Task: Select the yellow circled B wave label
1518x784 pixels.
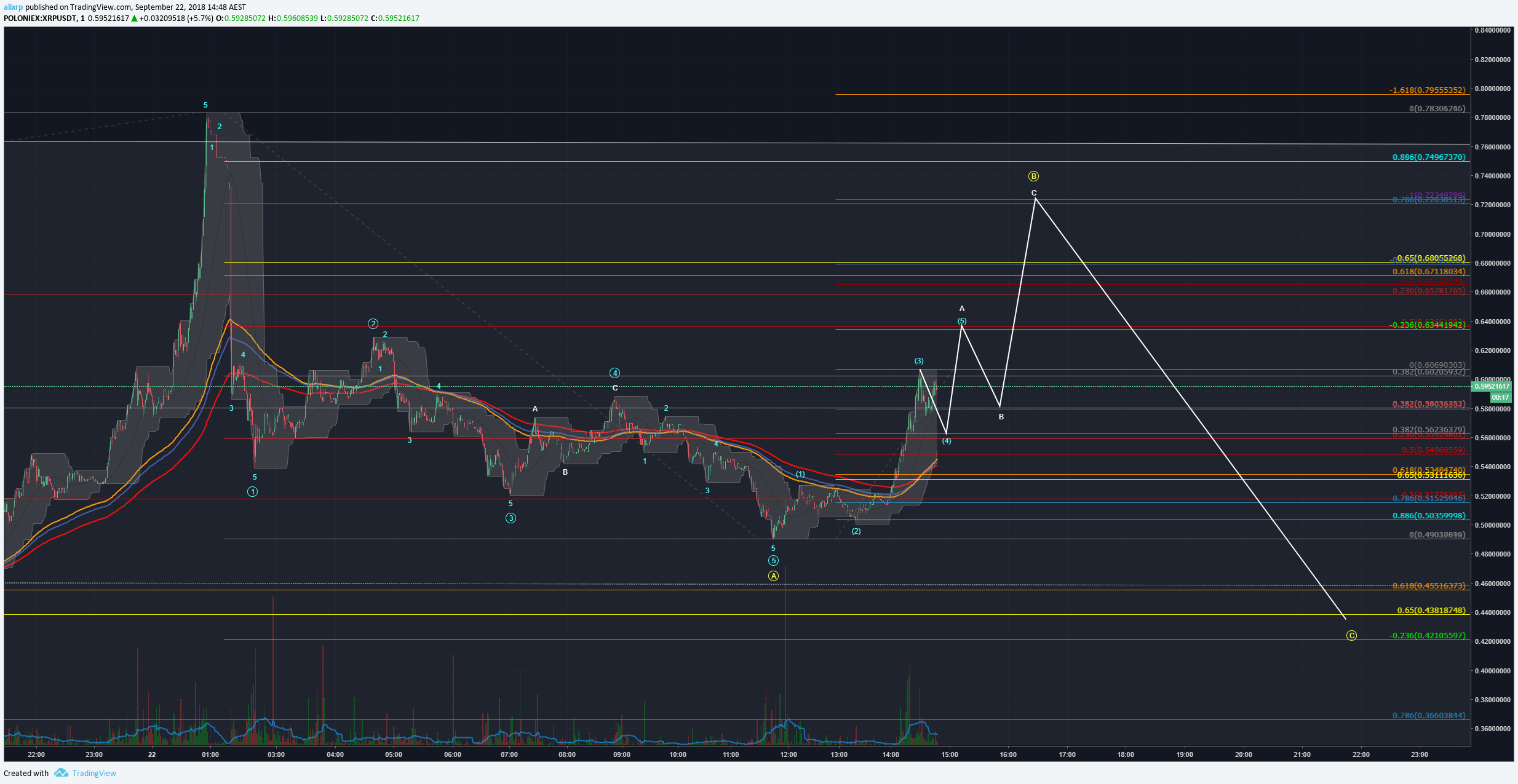Action: pyautogui.click(x=1033, y=176)
